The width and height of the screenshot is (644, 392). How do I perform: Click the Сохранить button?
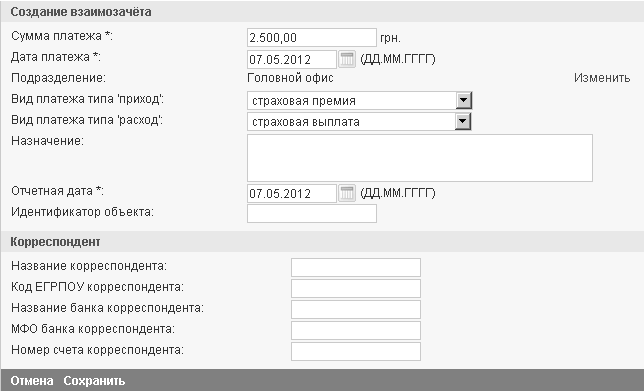coord(94,381)
